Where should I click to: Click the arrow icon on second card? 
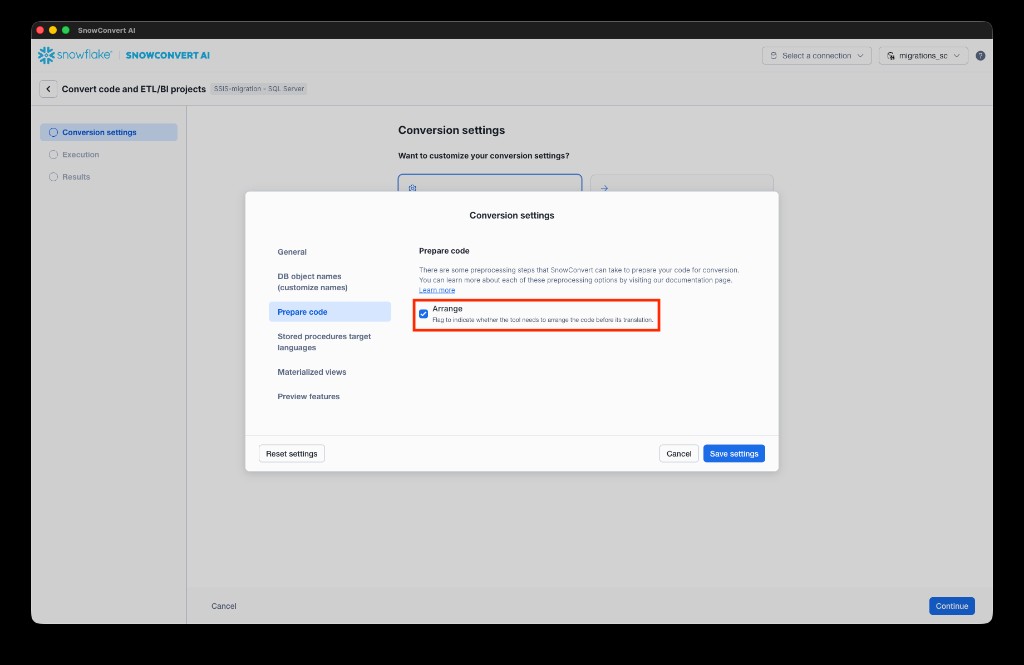click(x=604, y=187)
